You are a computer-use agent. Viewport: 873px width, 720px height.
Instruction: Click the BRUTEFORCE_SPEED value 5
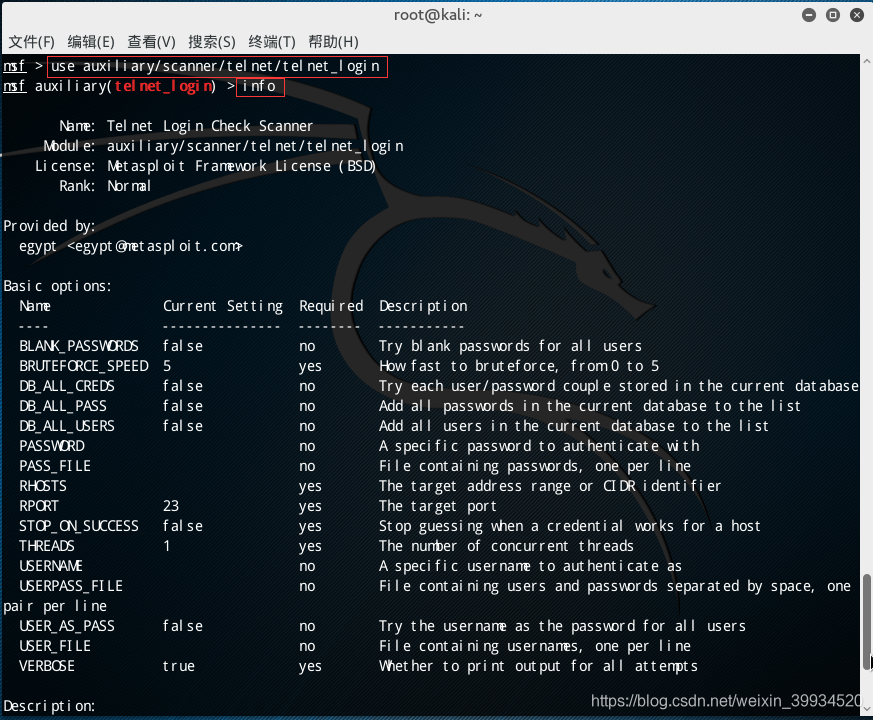(x=167, y=366)
